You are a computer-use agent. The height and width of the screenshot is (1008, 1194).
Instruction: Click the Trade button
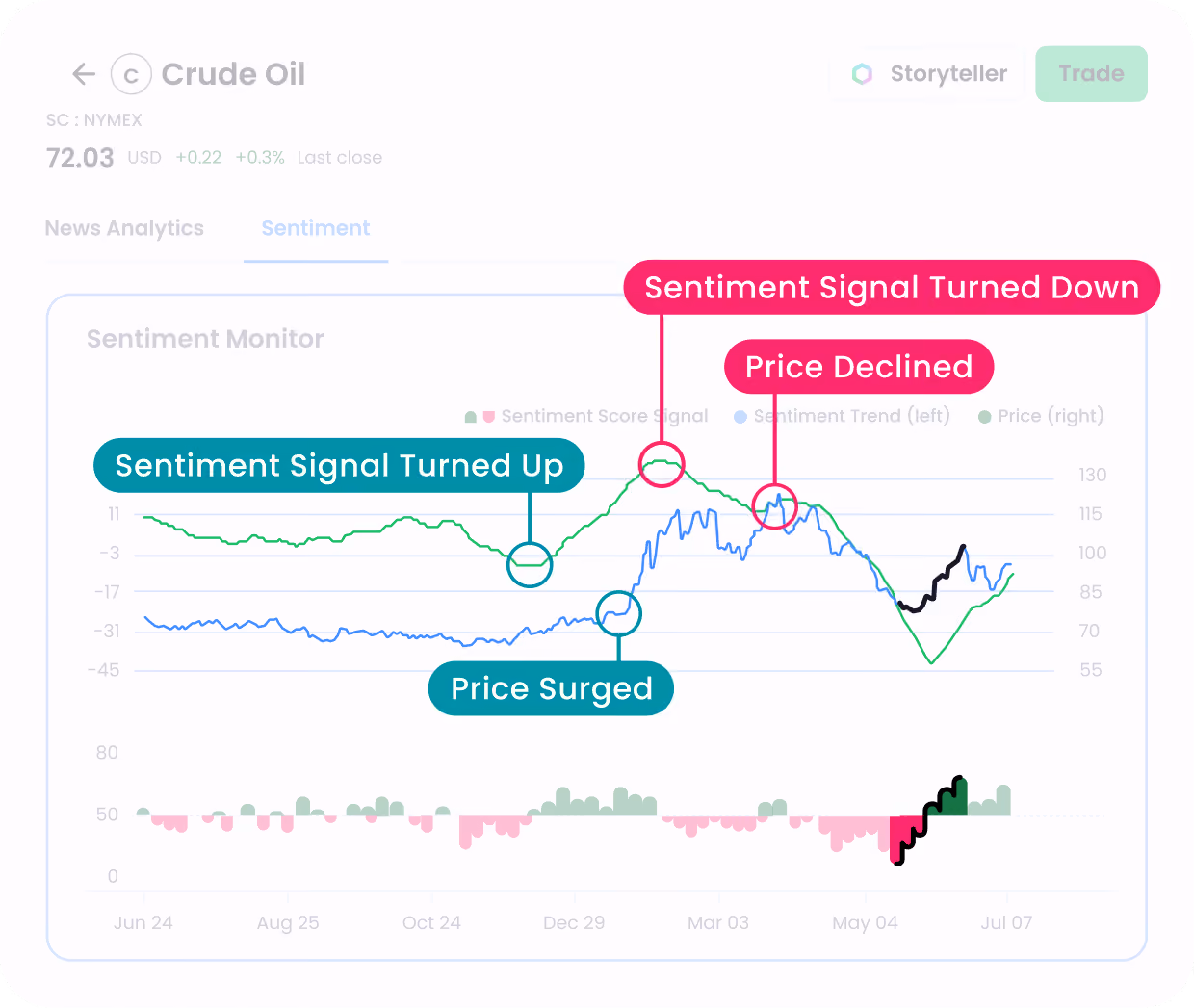tap(1091, 74)
